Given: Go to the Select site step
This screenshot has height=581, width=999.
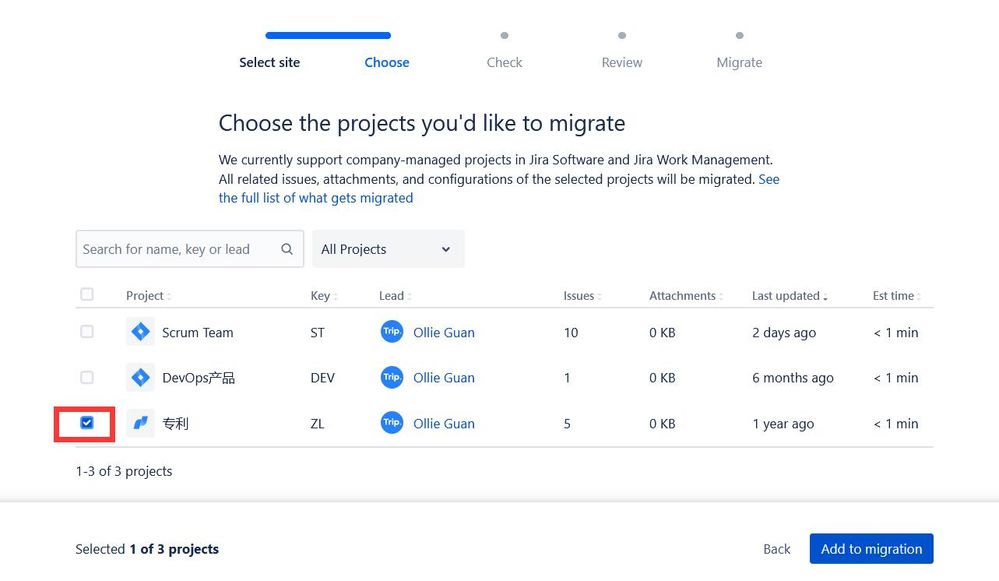Looking at the screenshot, I should point(270,62).
